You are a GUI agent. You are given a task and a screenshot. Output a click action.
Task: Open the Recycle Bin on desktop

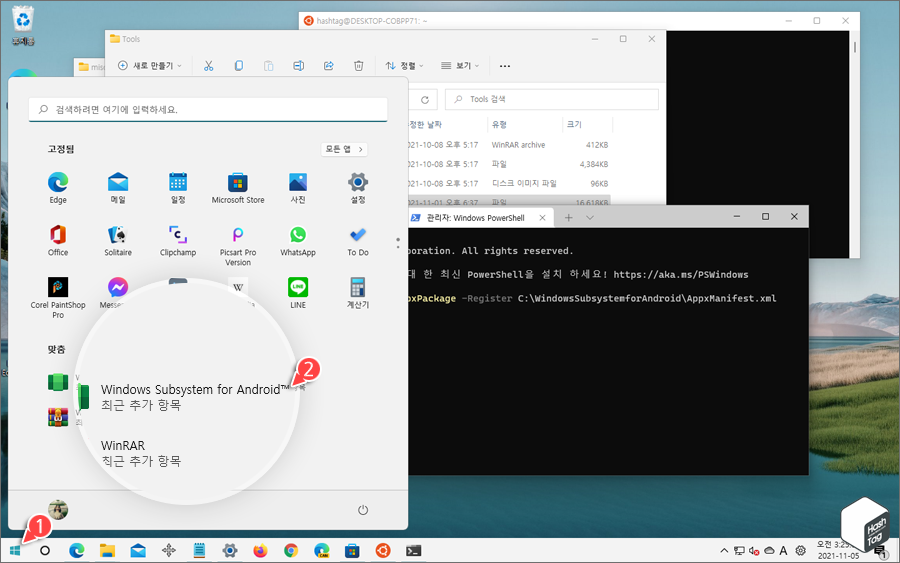[23, 26]
